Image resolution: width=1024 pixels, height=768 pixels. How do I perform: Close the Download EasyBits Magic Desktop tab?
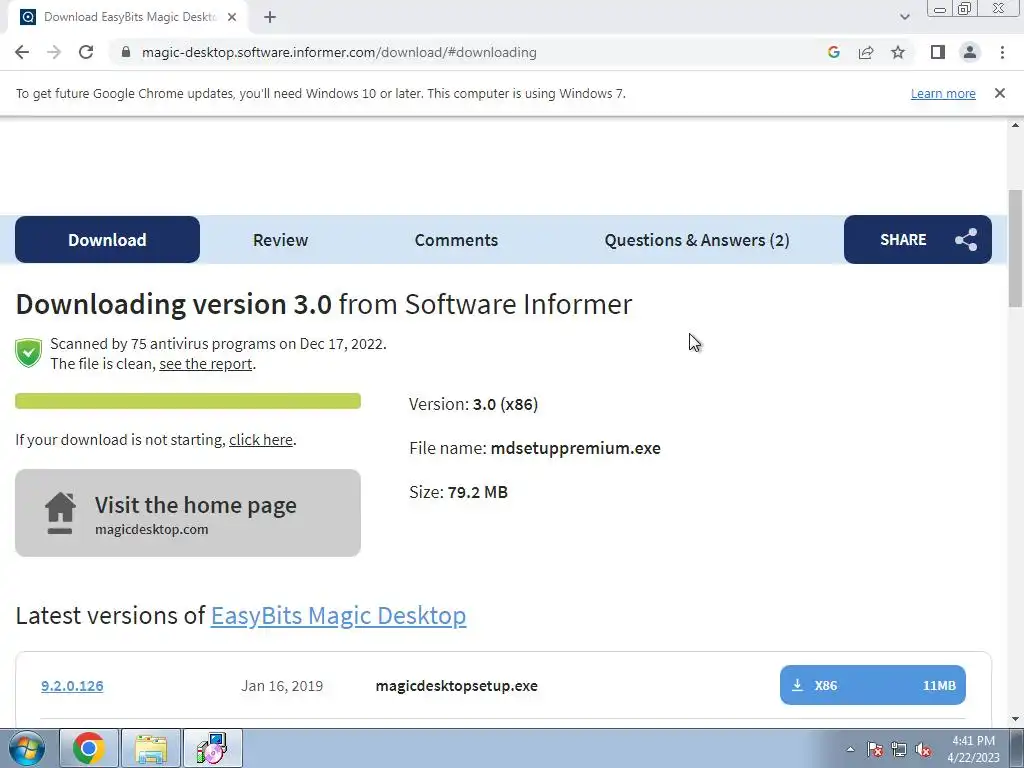(232, 17)
